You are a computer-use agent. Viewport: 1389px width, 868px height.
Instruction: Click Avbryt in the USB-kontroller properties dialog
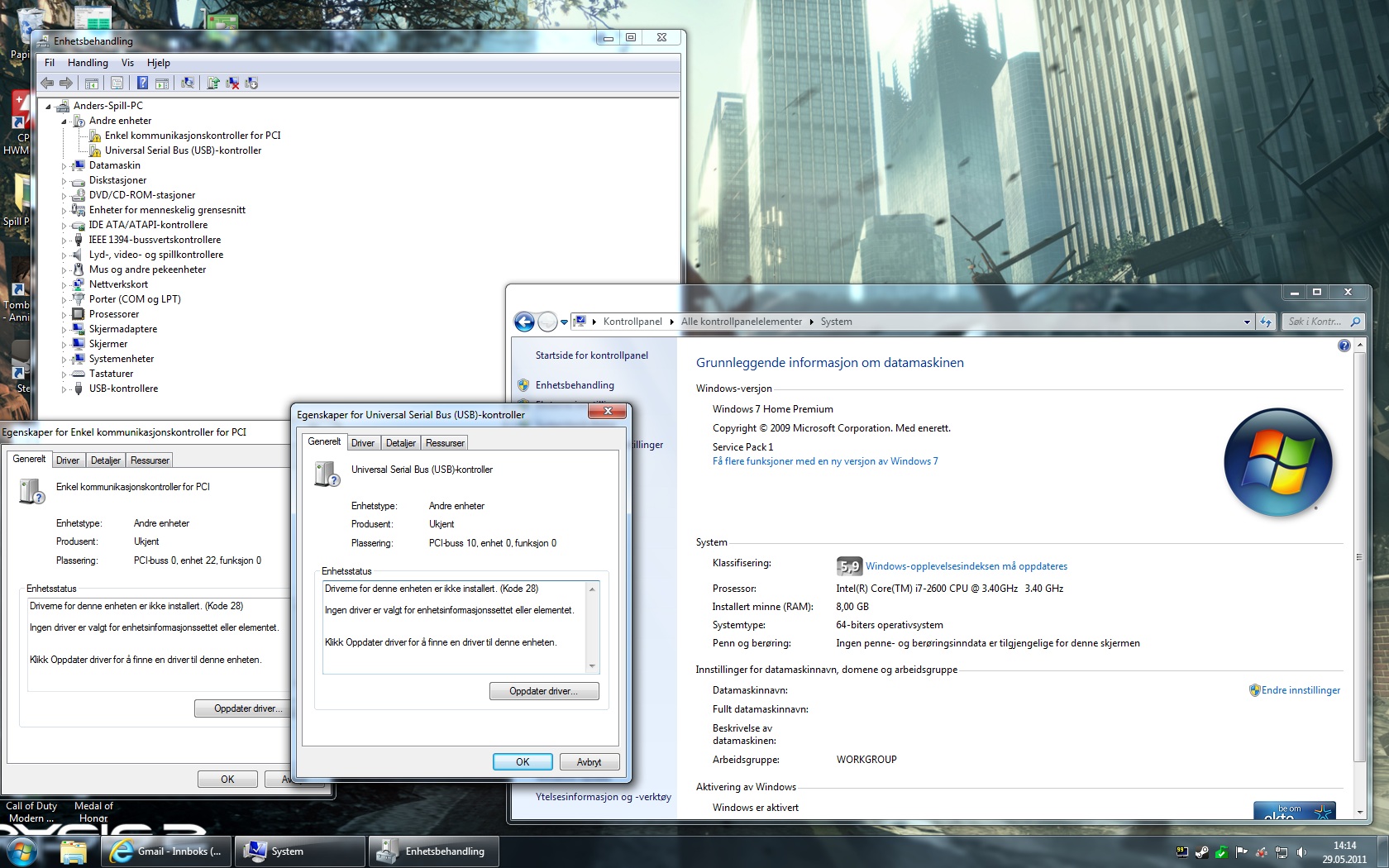point(589,762)
